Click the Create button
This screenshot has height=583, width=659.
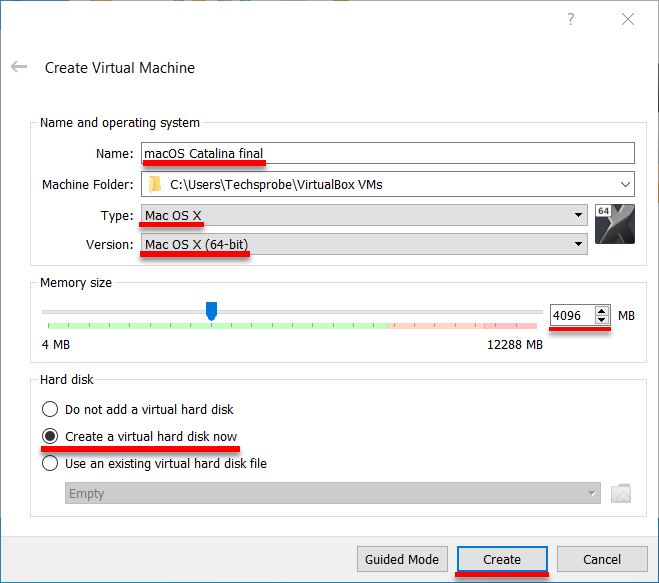pos(502,559)
